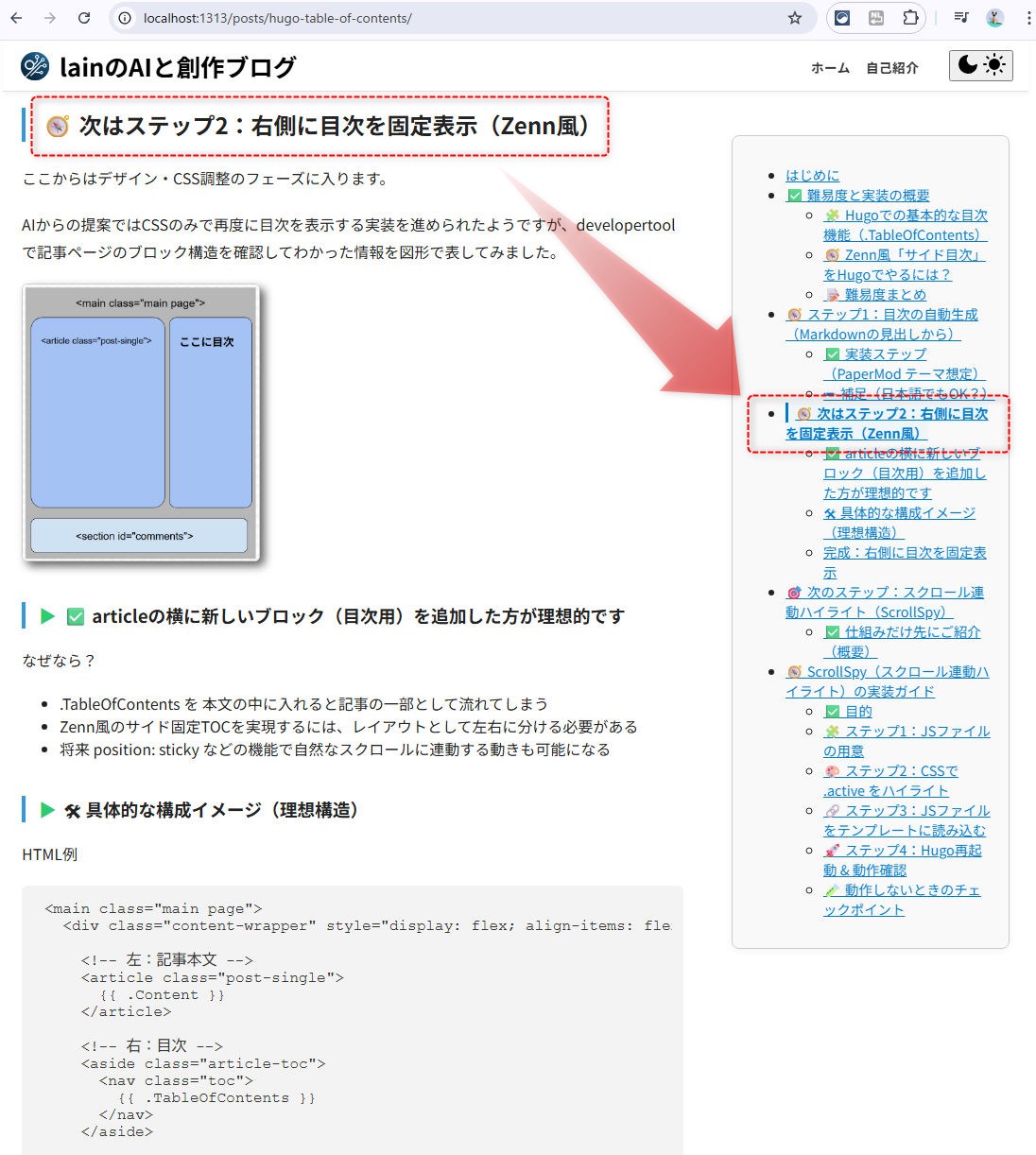The width and height of the screenshot is (1036, 1155).
Task: Click the はじめに link in the table of contents
Action: click(812, 175)
